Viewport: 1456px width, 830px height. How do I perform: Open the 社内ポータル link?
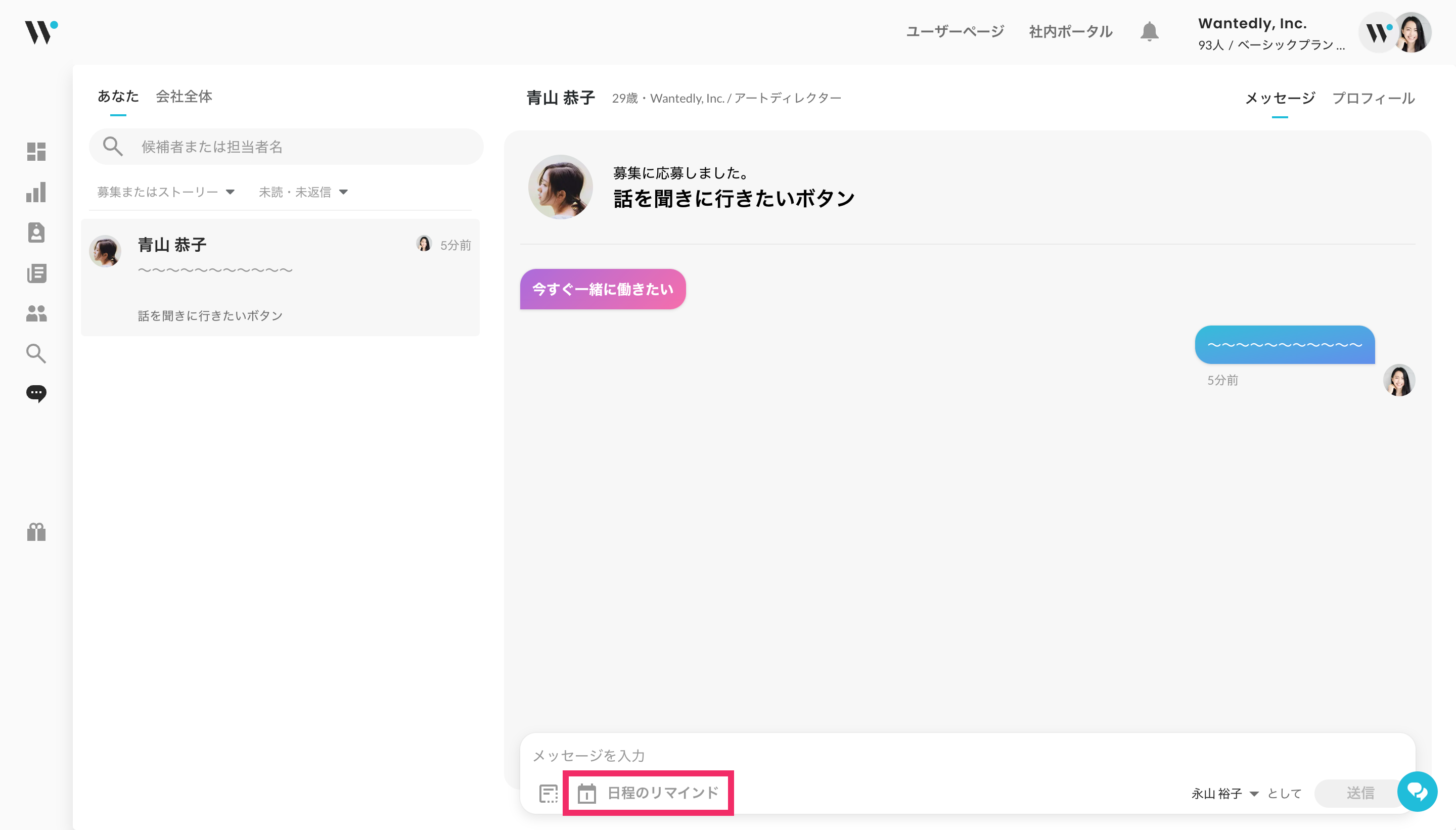pos(1070,31)
